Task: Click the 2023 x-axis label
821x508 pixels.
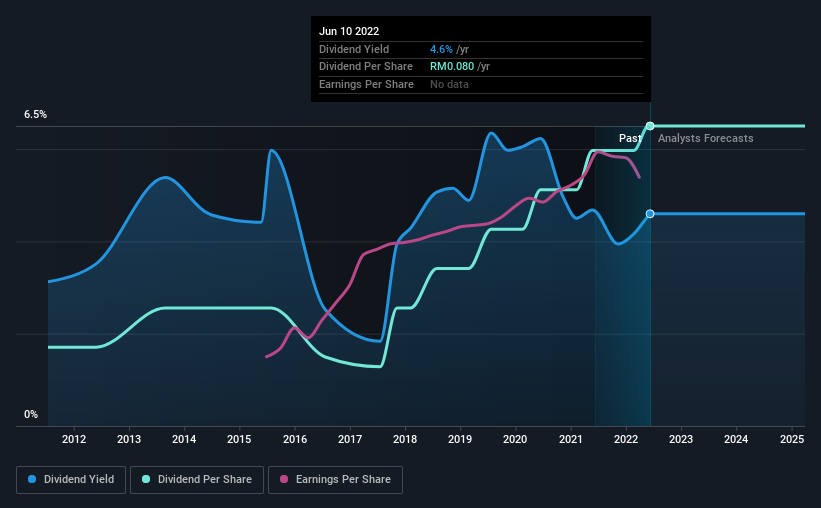Action: (681, 439)
